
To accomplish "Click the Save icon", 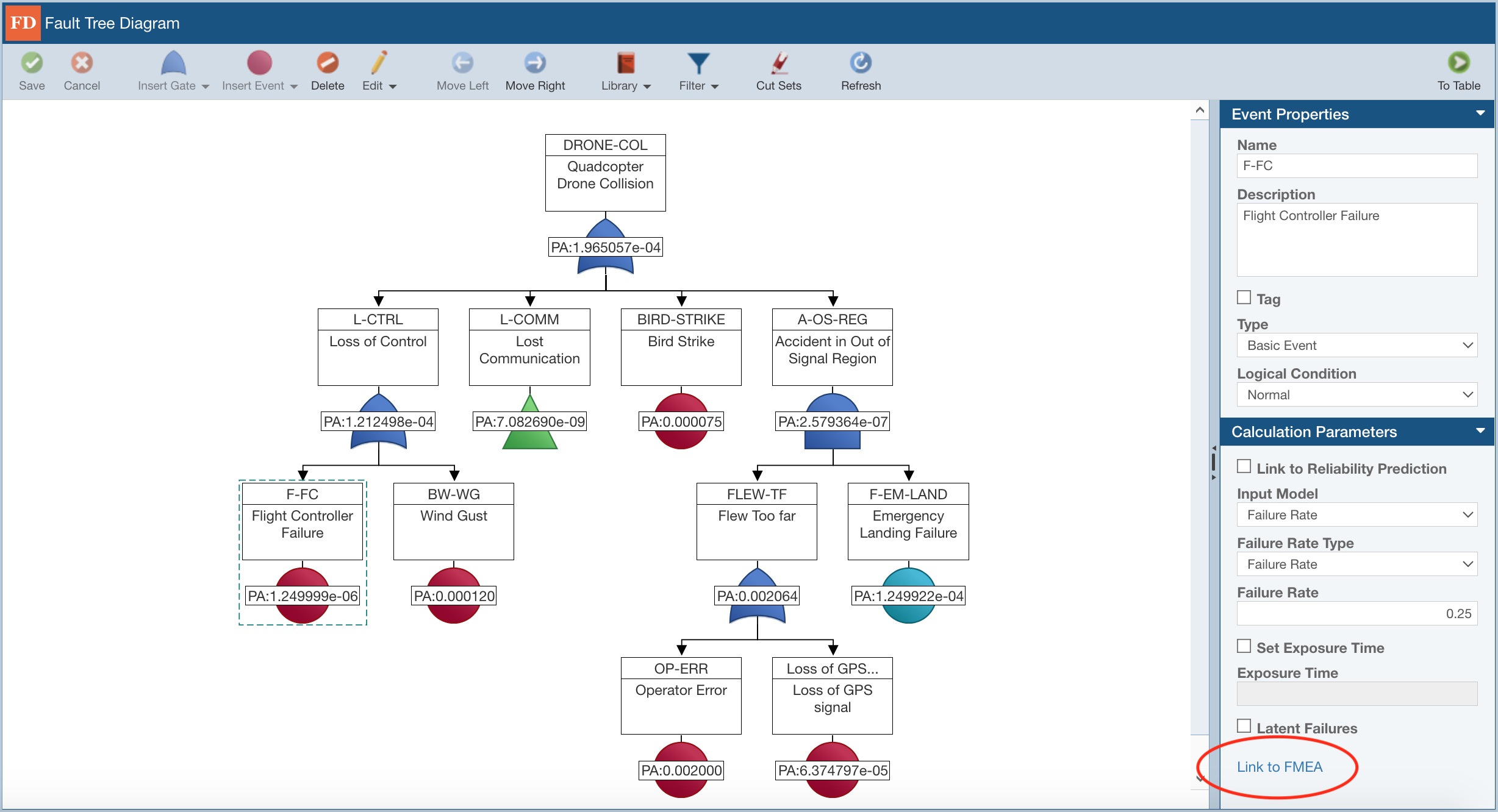I will pyautogui.click(x=32, y=63).
